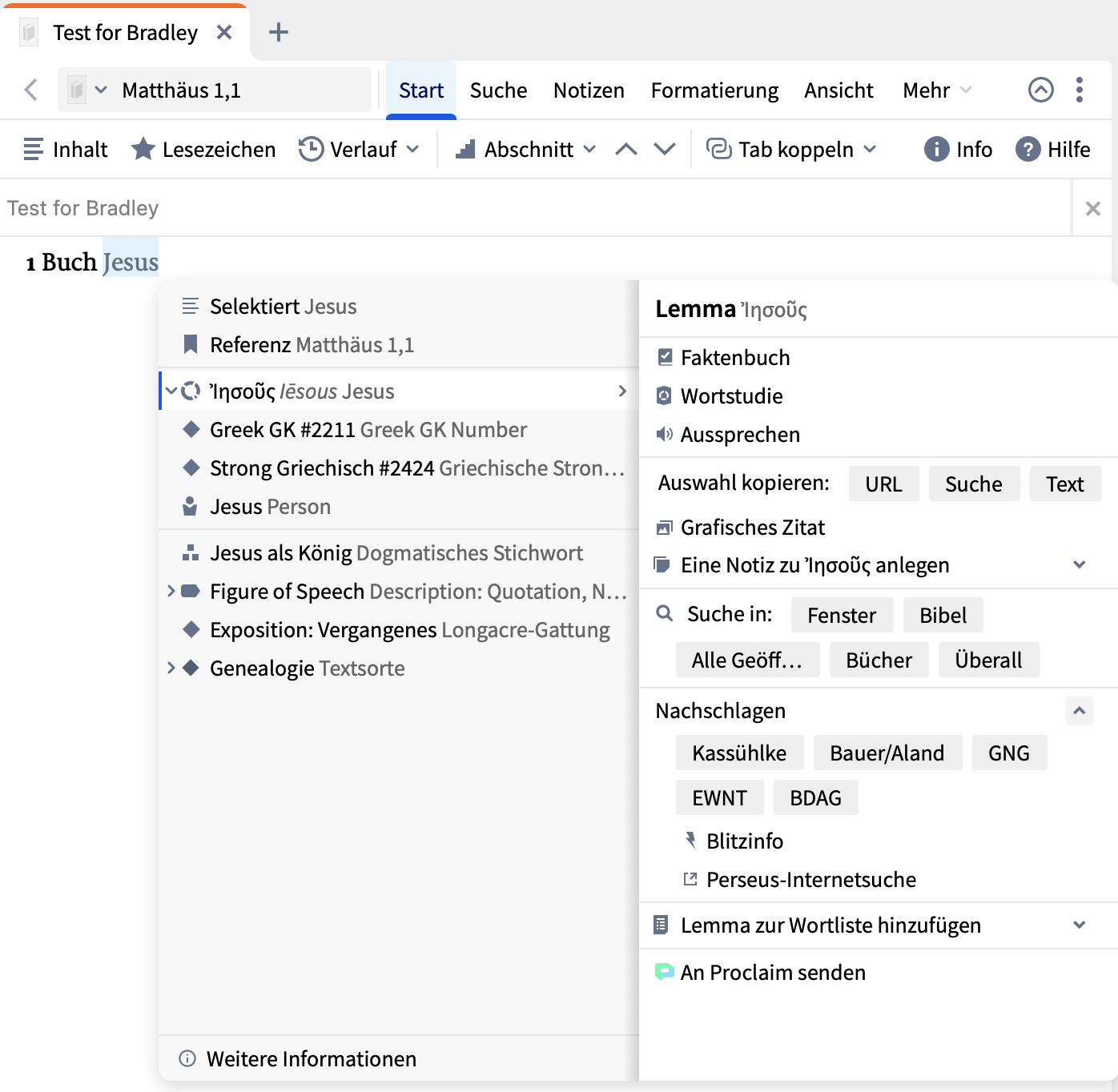Open Grafisches Zitat
The height and width of the screenshot is (1092, 1118).
741,528
